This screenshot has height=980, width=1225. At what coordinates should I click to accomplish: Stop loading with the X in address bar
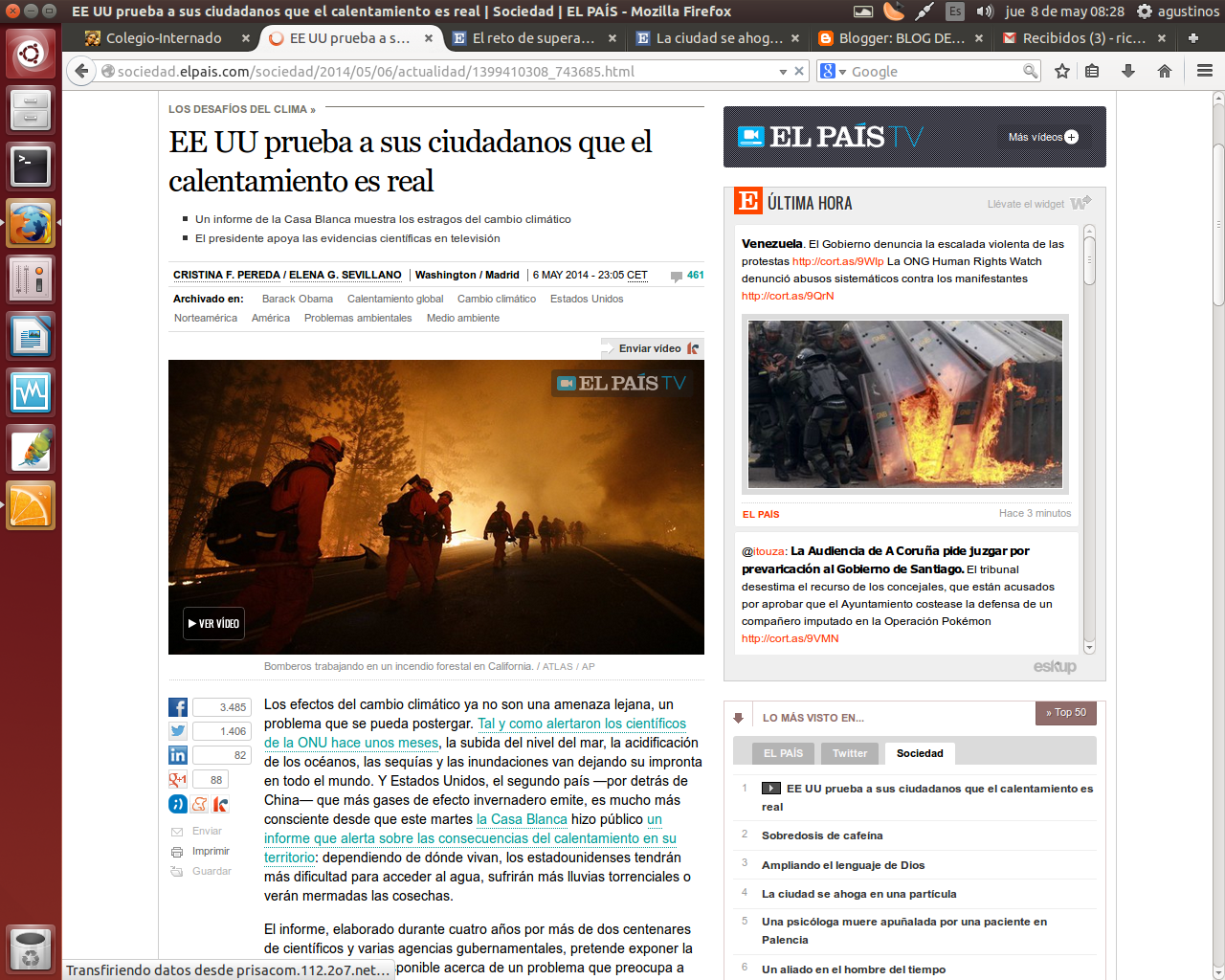point(799,71)
